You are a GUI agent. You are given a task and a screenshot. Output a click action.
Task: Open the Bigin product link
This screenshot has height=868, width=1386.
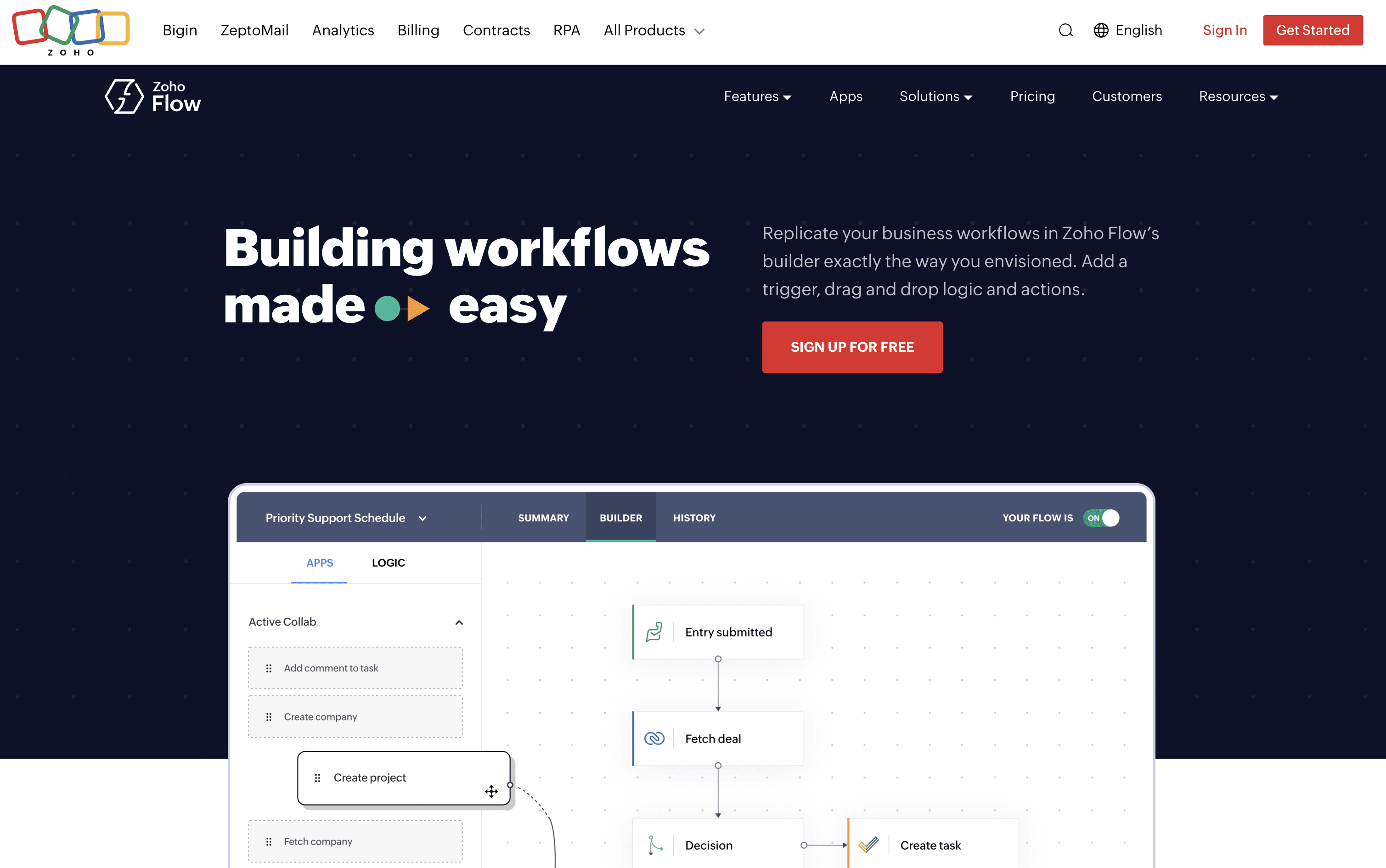point(180,30)
